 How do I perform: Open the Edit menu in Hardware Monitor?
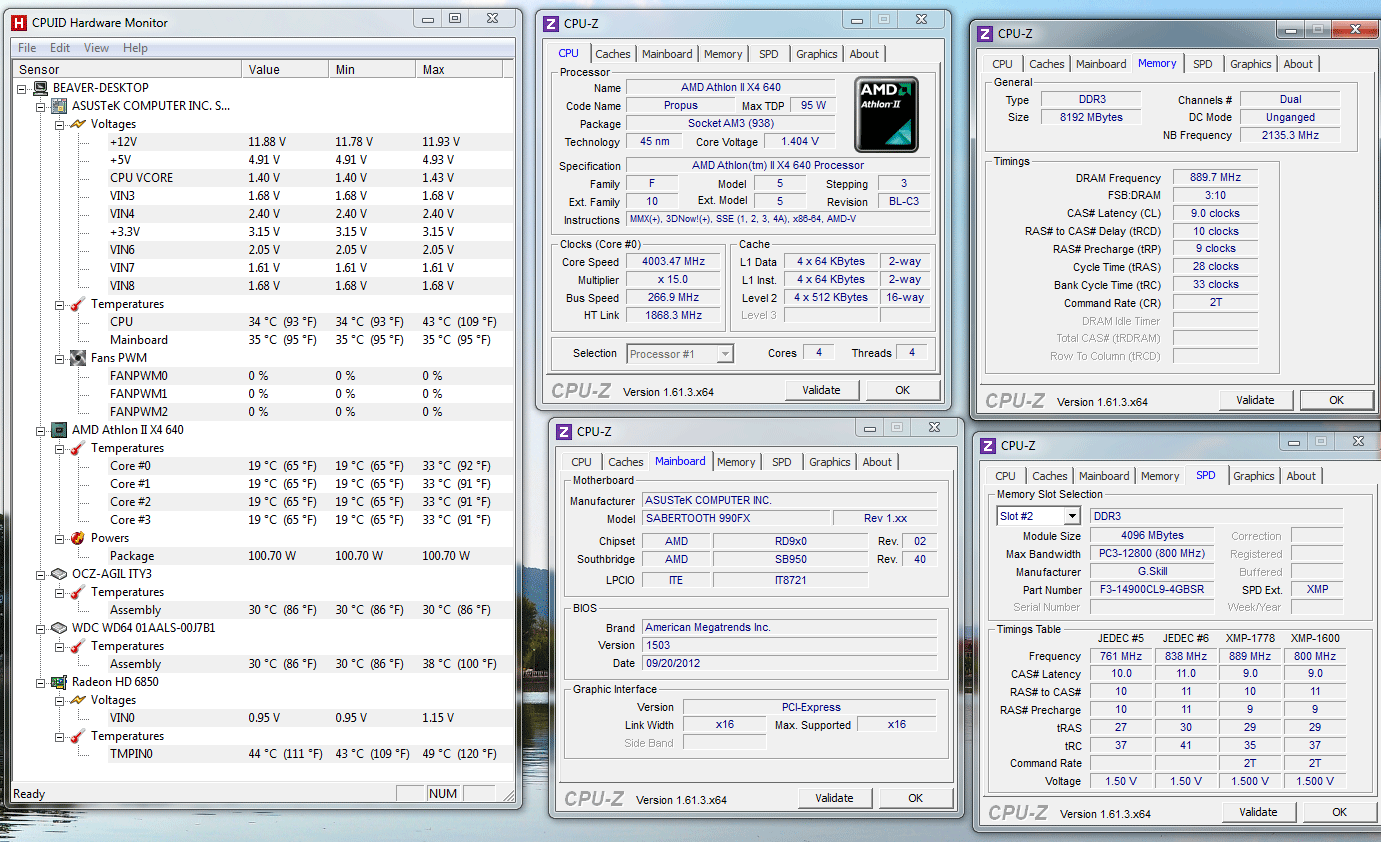[60, 48]
